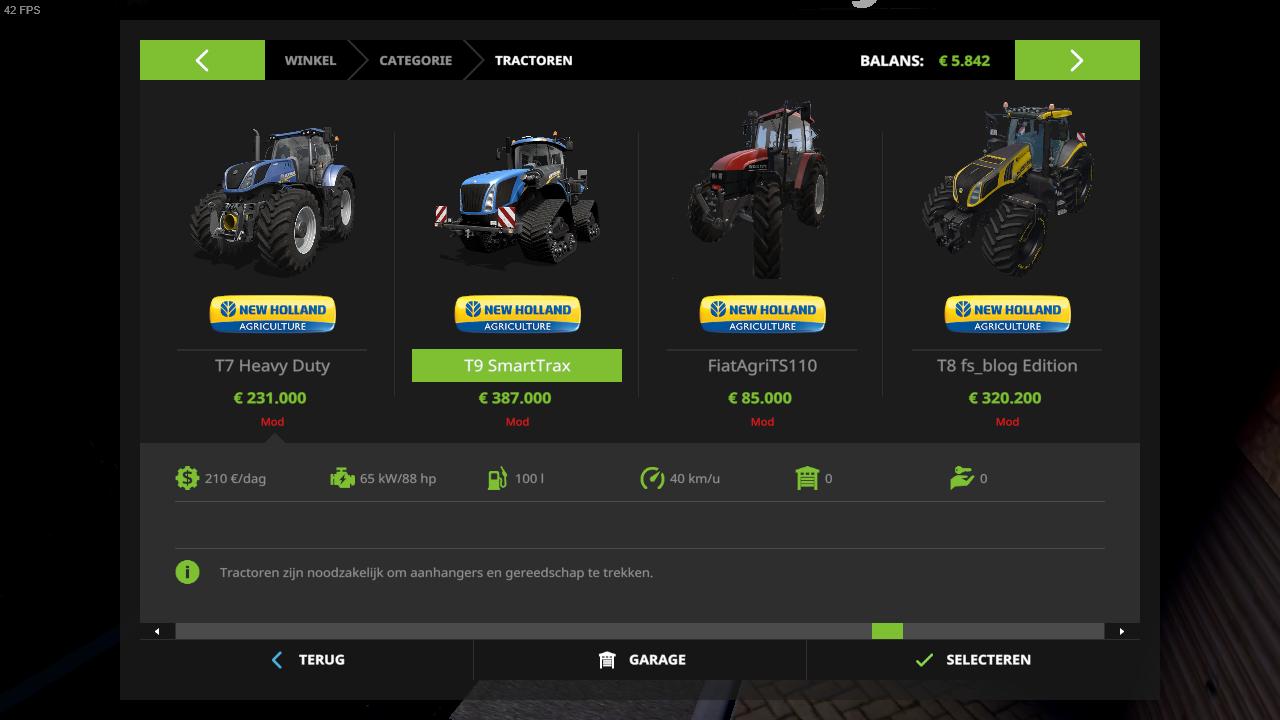Click the max speed gauge icon
This screenshot has height=720, width=1280.
(x=652, y=478)
